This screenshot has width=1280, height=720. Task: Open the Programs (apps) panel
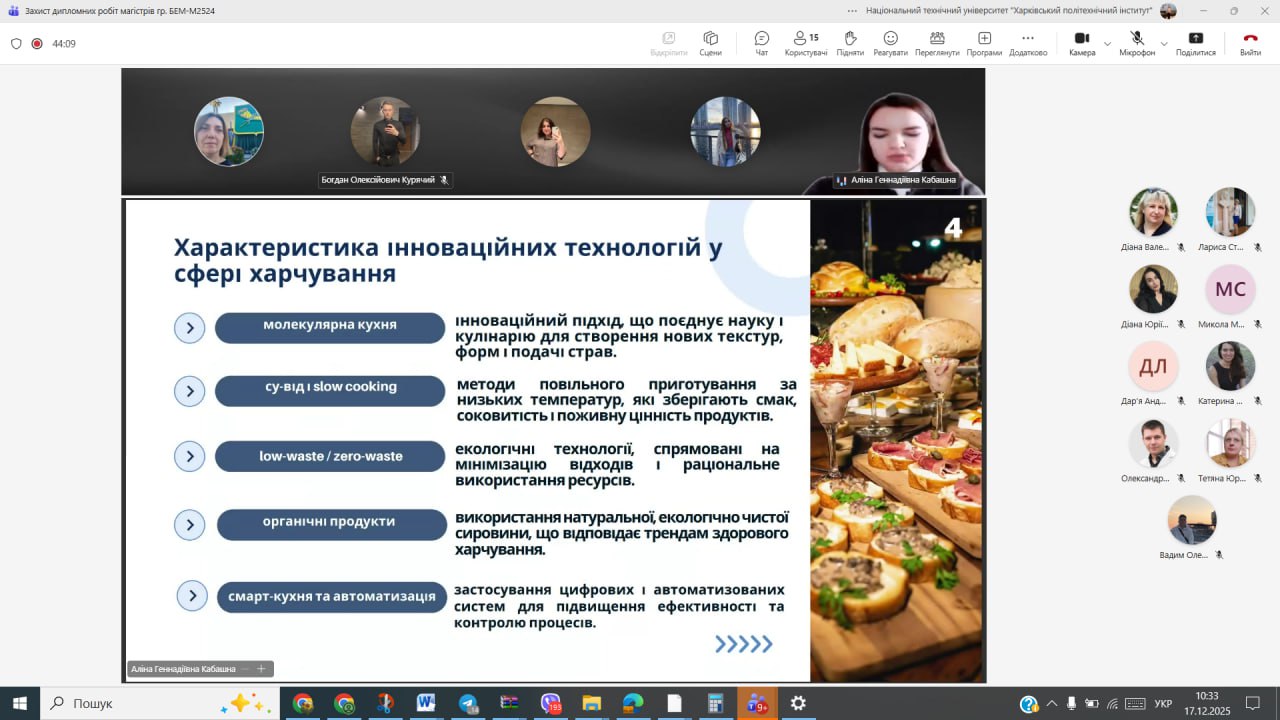(x=984, y=43)
